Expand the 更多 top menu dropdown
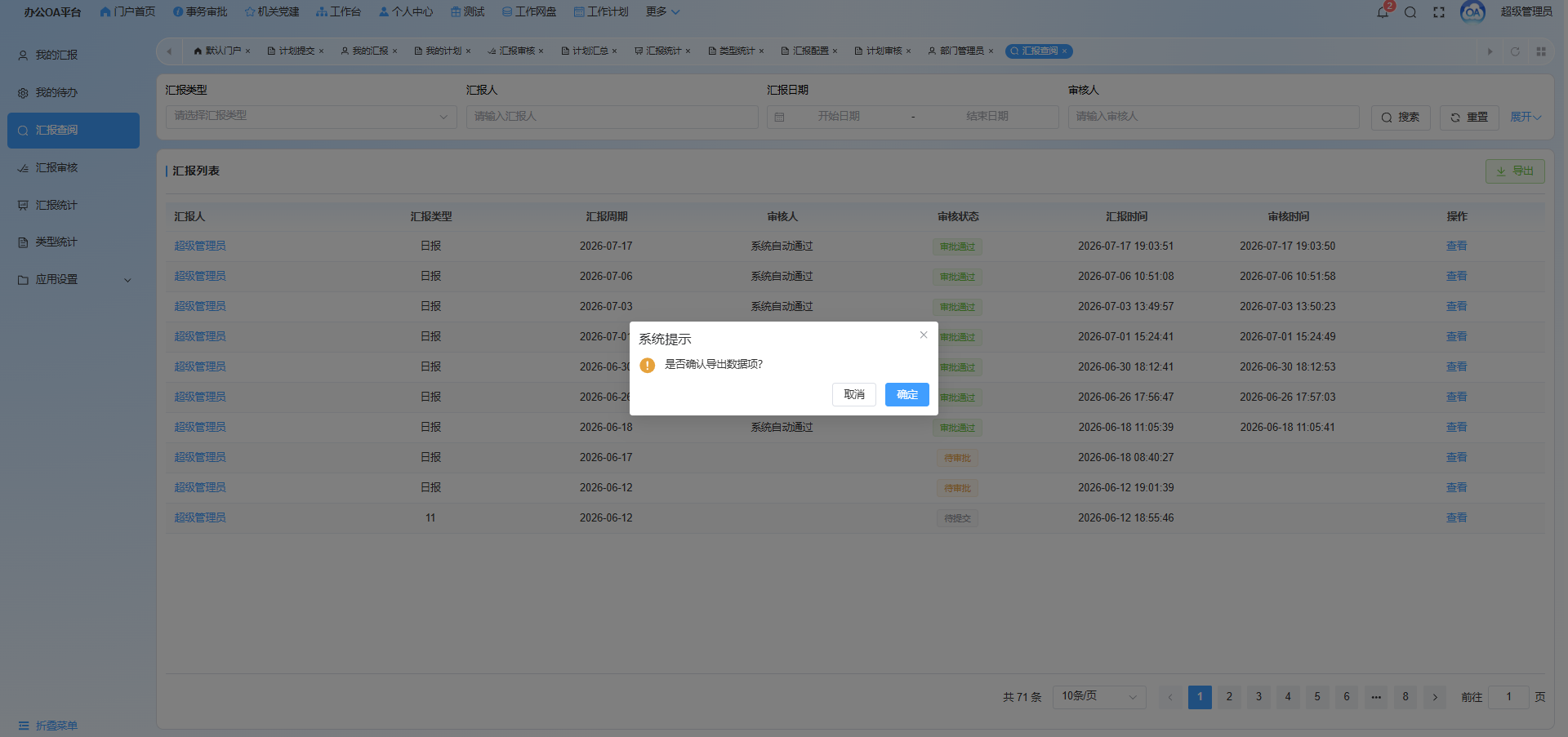Image resolution: width=1568 pixels, height=737 pixels. click(662, 11)
